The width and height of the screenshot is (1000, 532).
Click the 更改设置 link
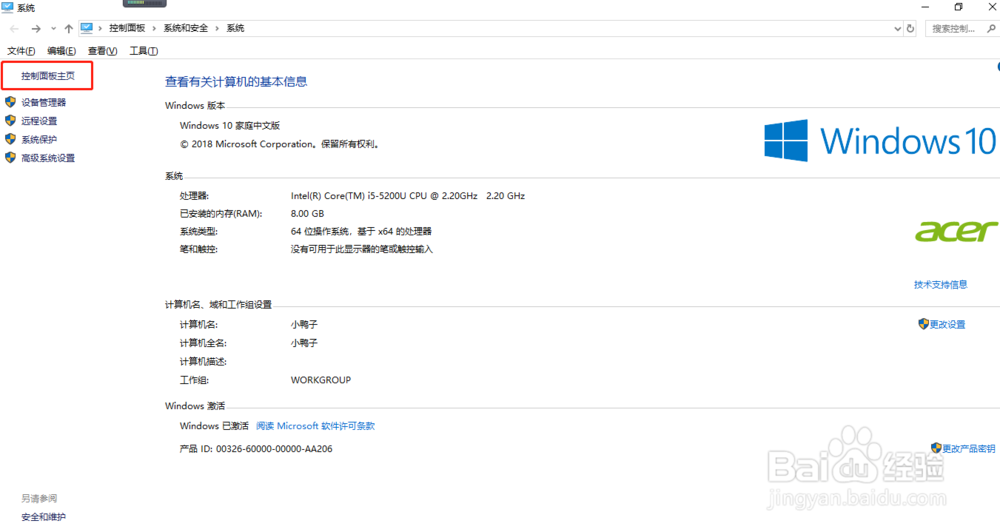pos(947,324)
